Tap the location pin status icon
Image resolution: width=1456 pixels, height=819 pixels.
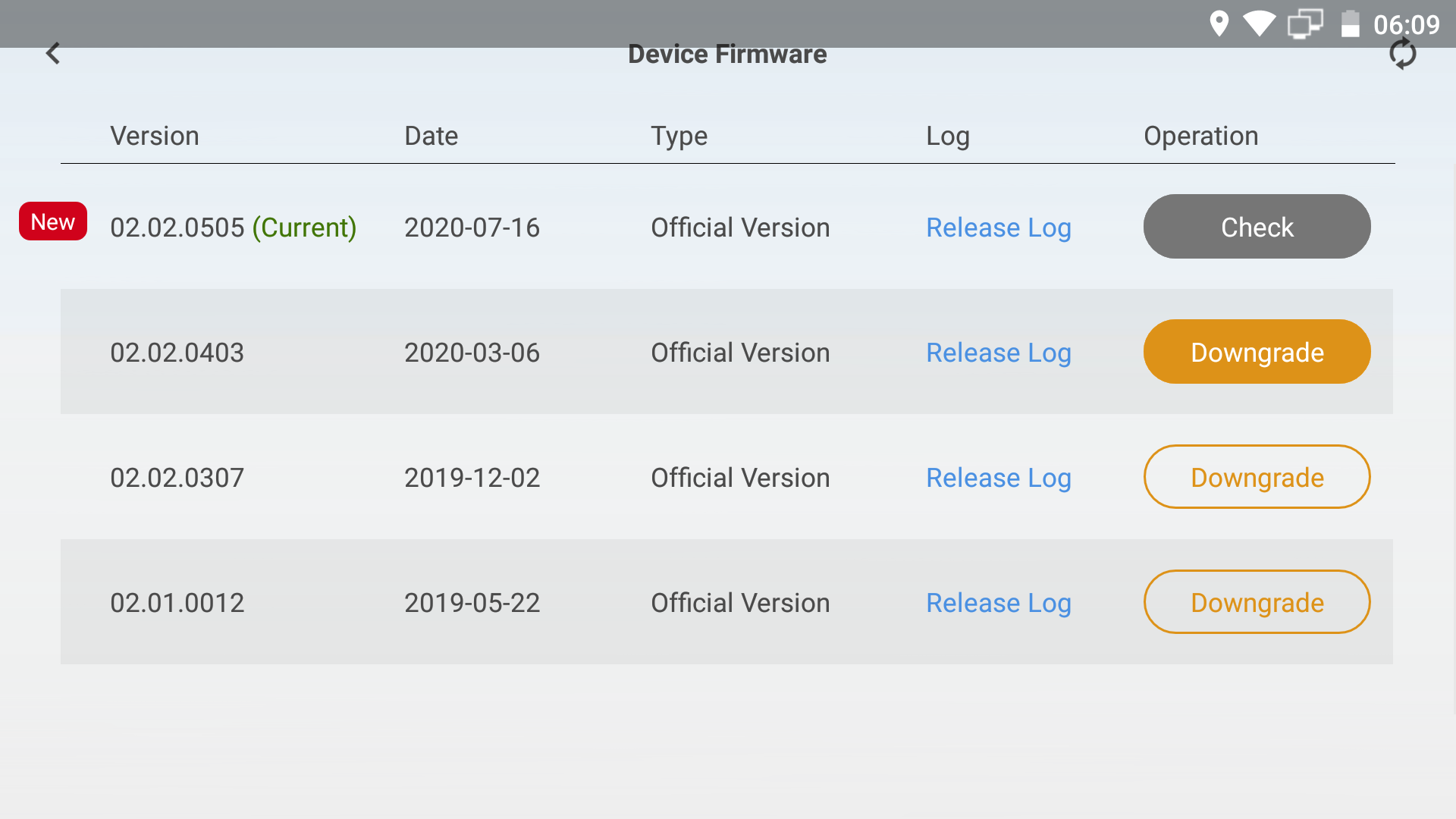click(1219, 24)
